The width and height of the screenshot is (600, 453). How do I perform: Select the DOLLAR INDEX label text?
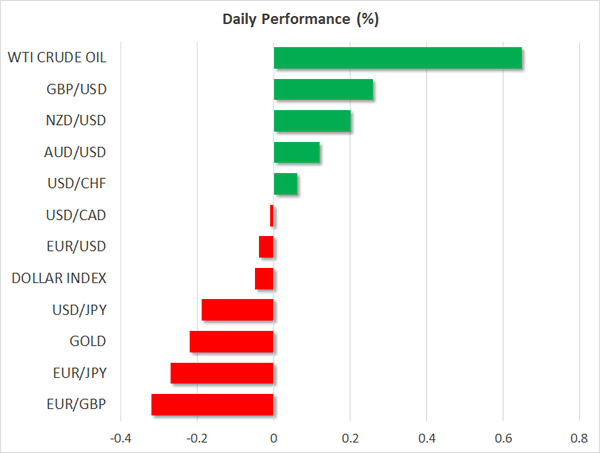(59, 278)
